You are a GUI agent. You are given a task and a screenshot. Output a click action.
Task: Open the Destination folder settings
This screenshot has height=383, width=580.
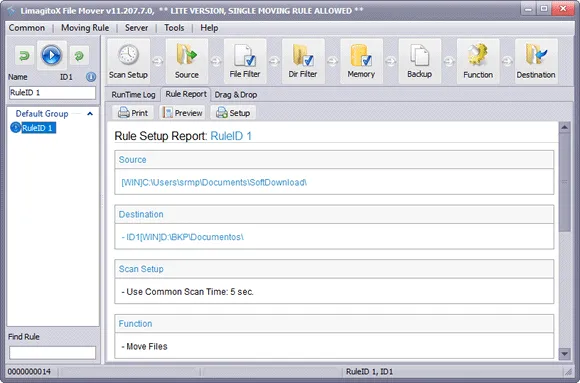coord(536,61)
